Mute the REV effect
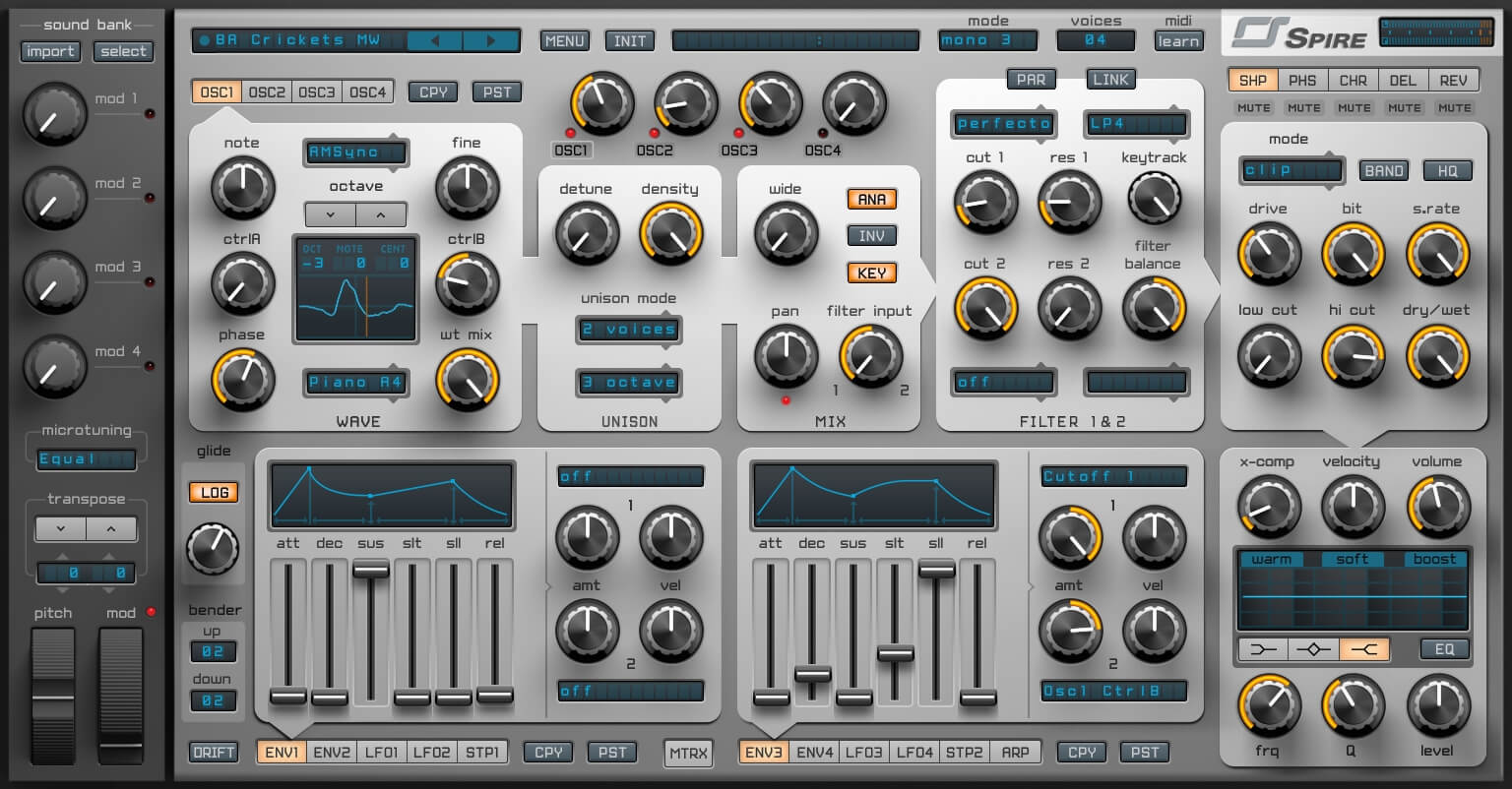Screen dimensions: 1512x789 pos(1454,108)
